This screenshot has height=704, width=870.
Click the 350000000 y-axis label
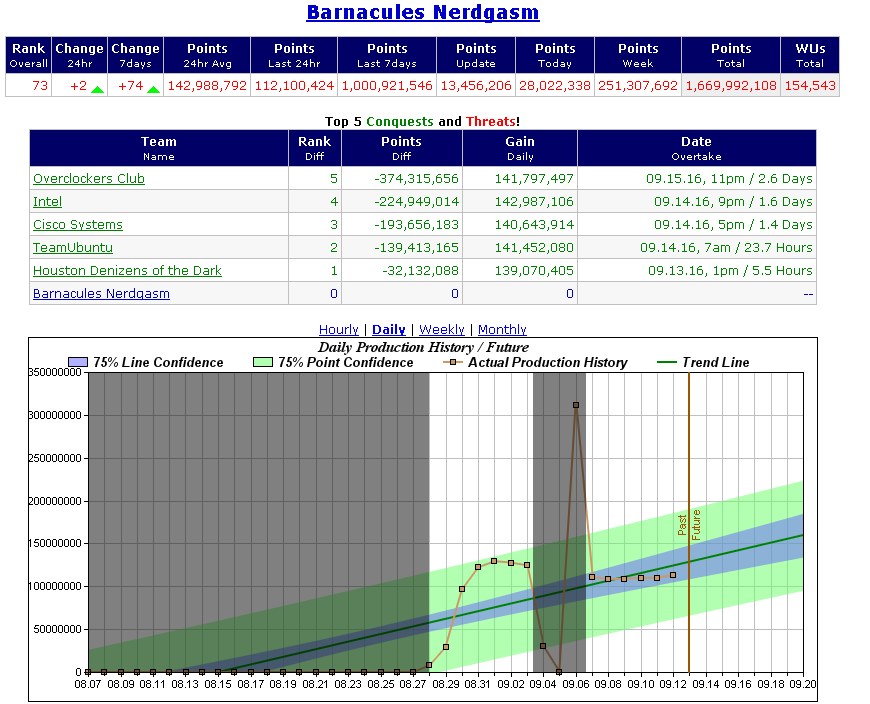point(55,372)
